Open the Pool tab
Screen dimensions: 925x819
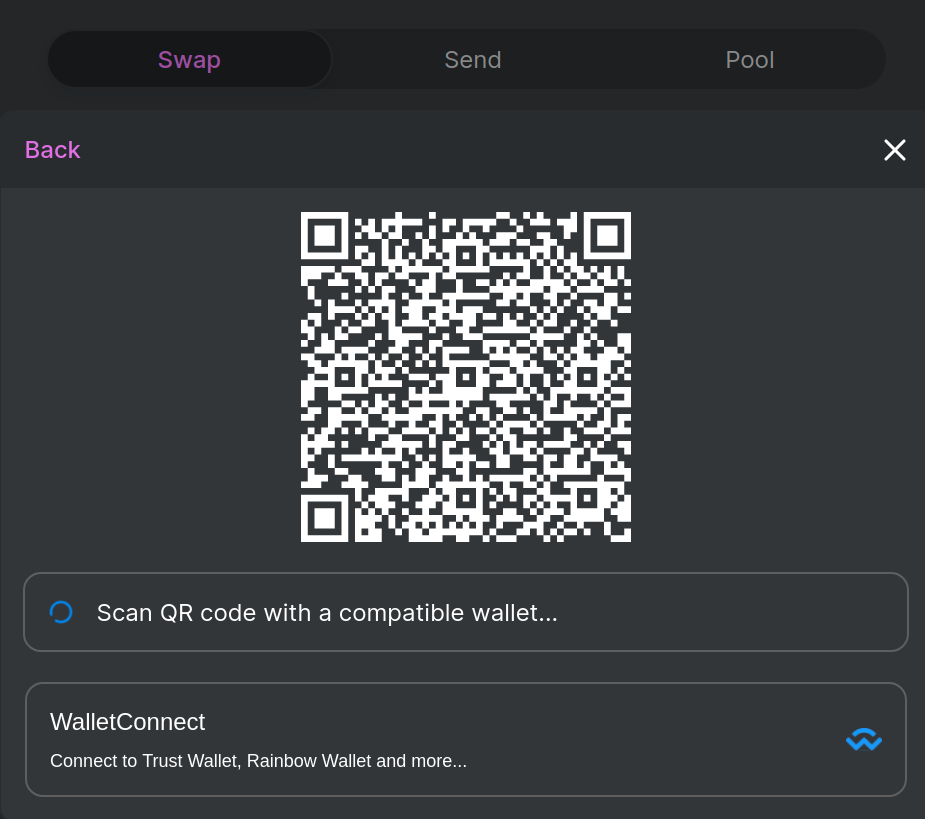point(749,59)
